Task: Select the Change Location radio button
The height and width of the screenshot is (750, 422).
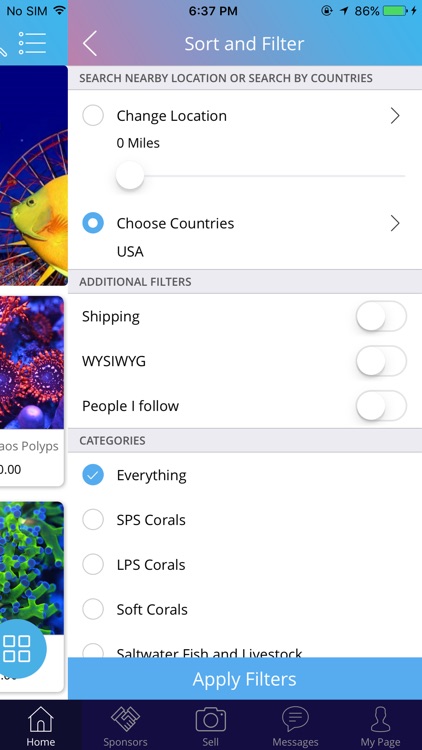Action: pos(93,116)
